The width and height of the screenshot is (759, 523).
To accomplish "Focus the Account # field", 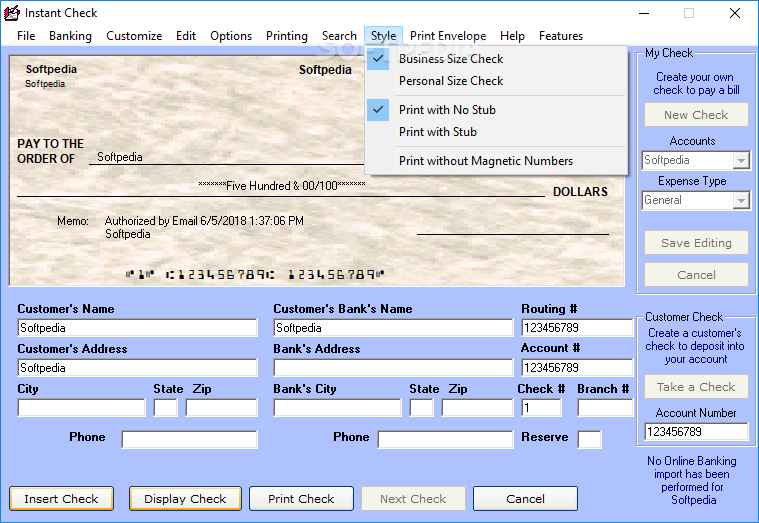I will coord(577,368).
